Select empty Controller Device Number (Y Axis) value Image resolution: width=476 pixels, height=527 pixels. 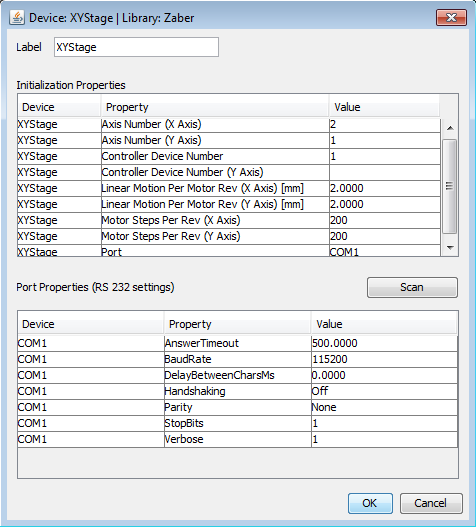(385, 172)
